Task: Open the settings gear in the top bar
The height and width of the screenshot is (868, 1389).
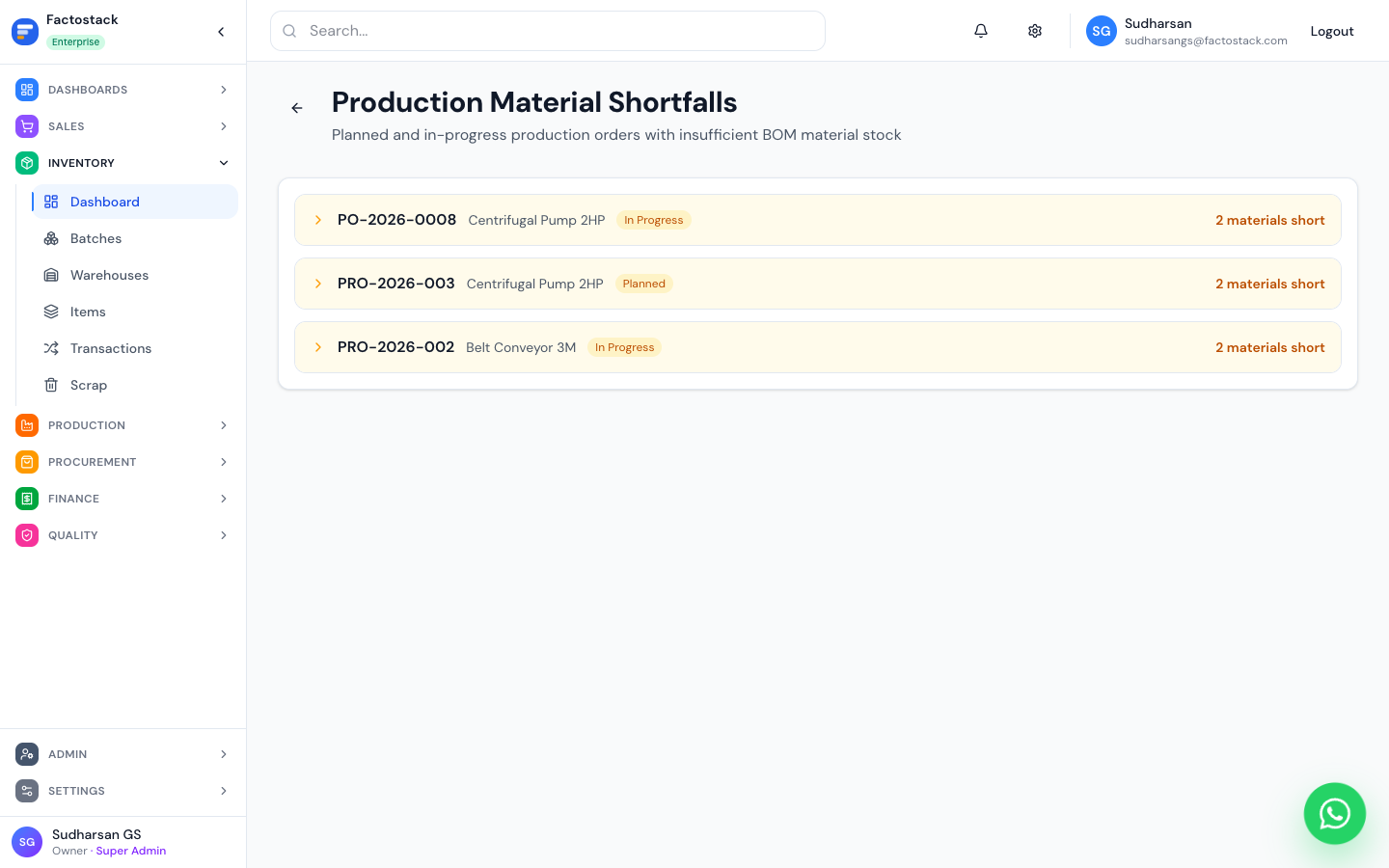Action: point(1035,31)
